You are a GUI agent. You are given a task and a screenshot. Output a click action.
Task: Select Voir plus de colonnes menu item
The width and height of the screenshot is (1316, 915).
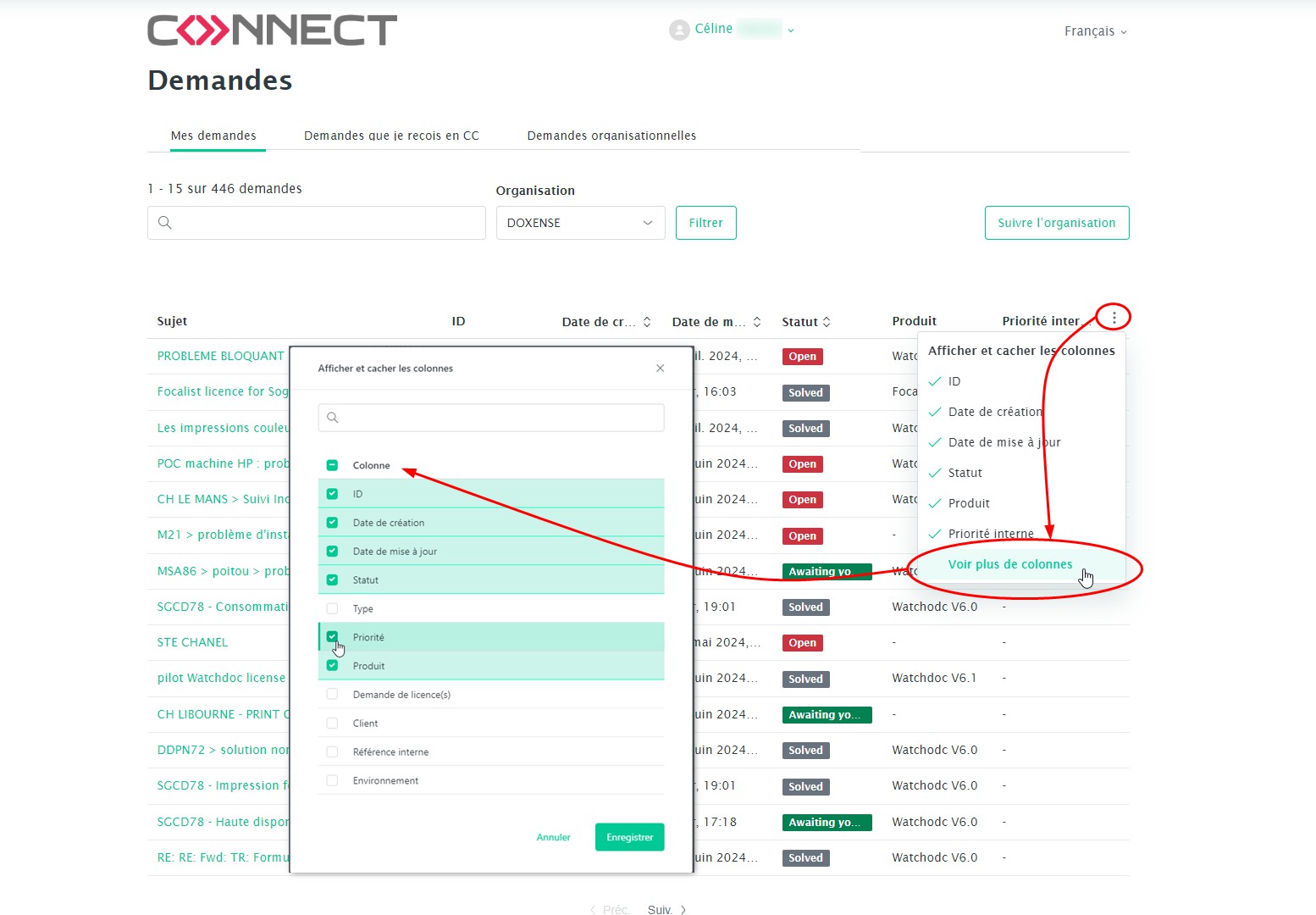pyautogui.click(x=1009, y=564)
